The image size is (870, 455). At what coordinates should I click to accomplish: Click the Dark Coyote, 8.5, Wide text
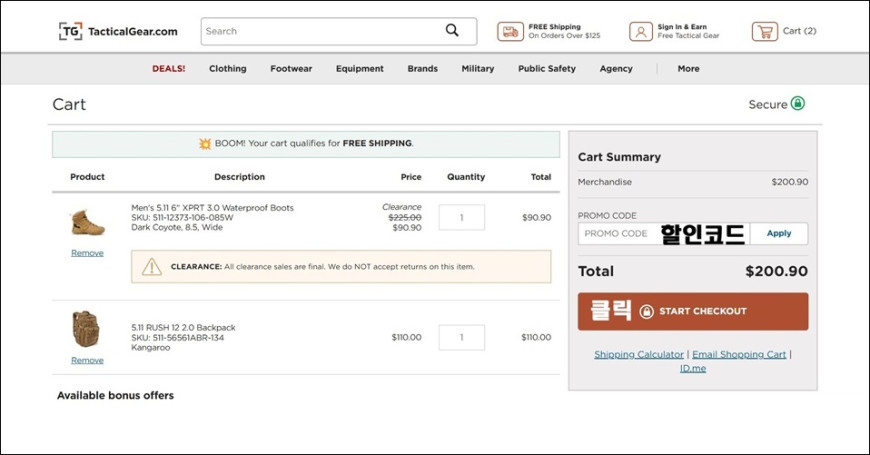click(x=177, y=228)
